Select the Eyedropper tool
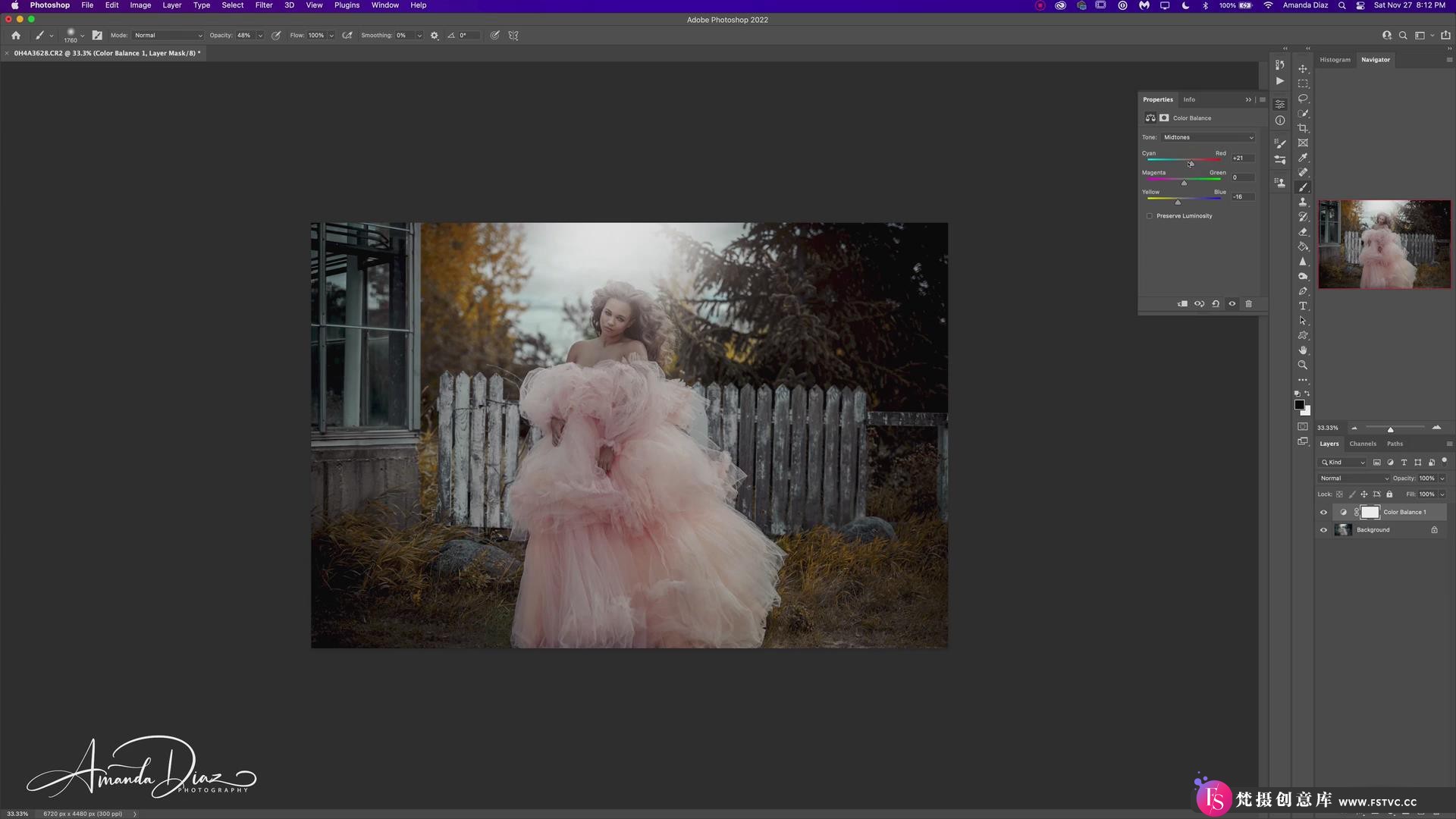The width and height of the screenshot is (1456, 819). click(x=1303, y=158)
